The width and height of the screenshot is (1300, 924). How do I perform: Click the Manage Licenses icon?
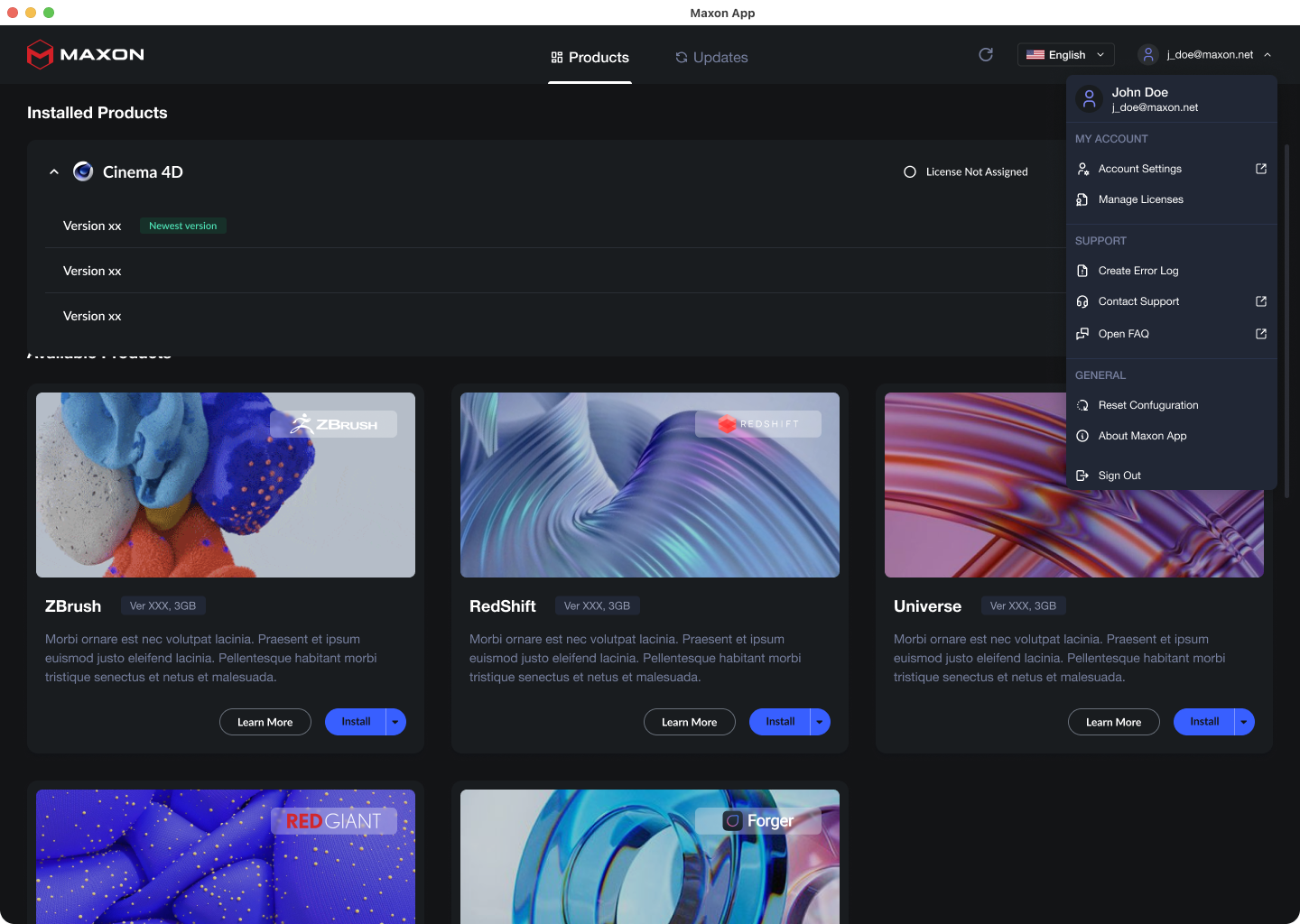[1082, 199]
